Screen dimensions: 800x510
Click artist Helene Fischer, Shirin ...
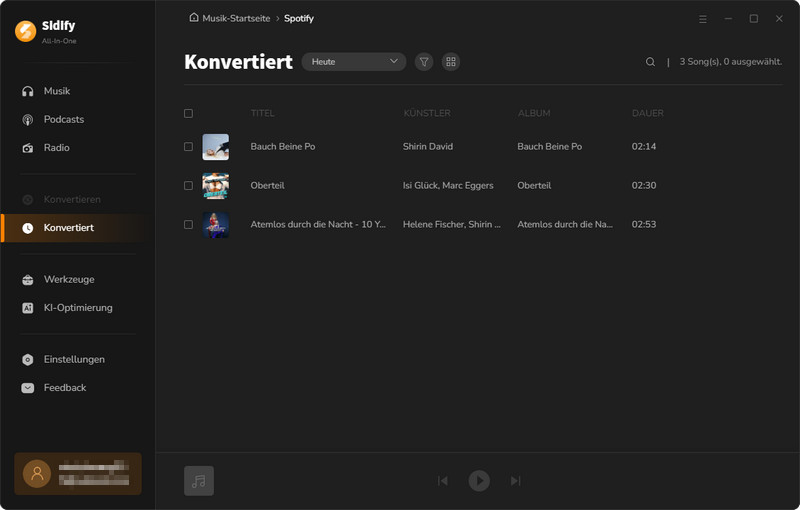[452, 224]
